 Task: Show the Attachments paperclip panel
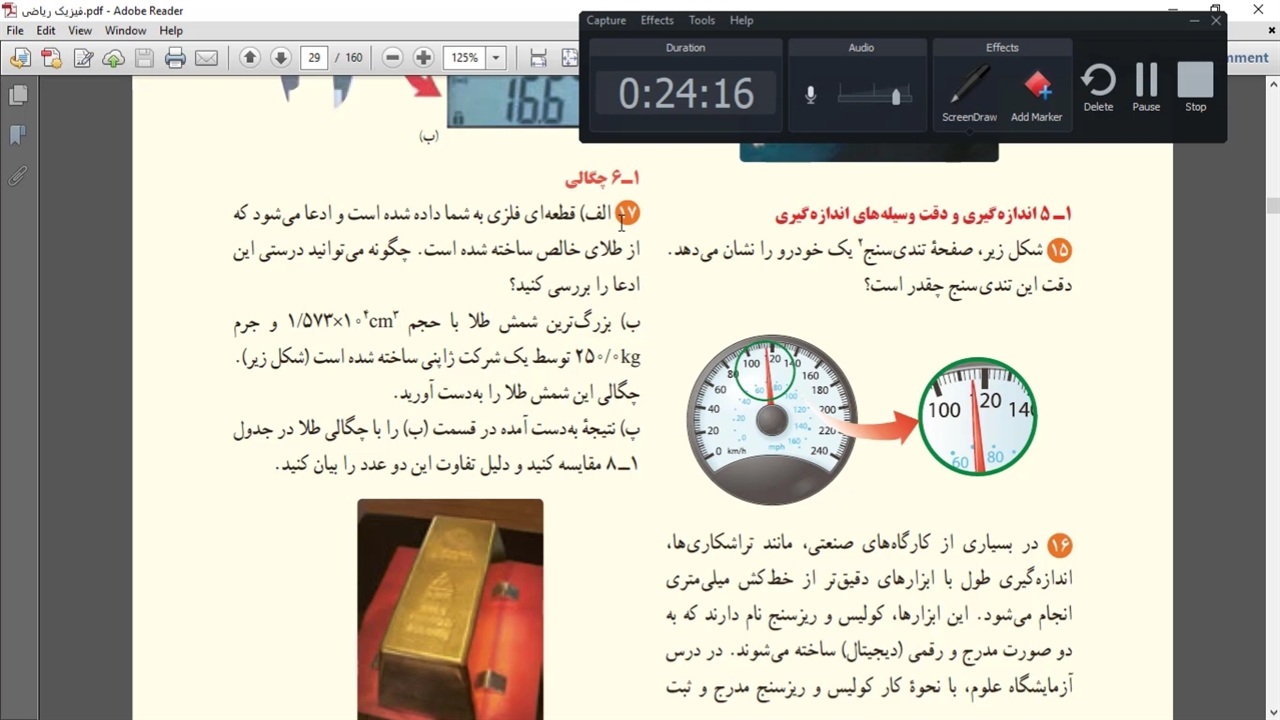tap(17, 176)
